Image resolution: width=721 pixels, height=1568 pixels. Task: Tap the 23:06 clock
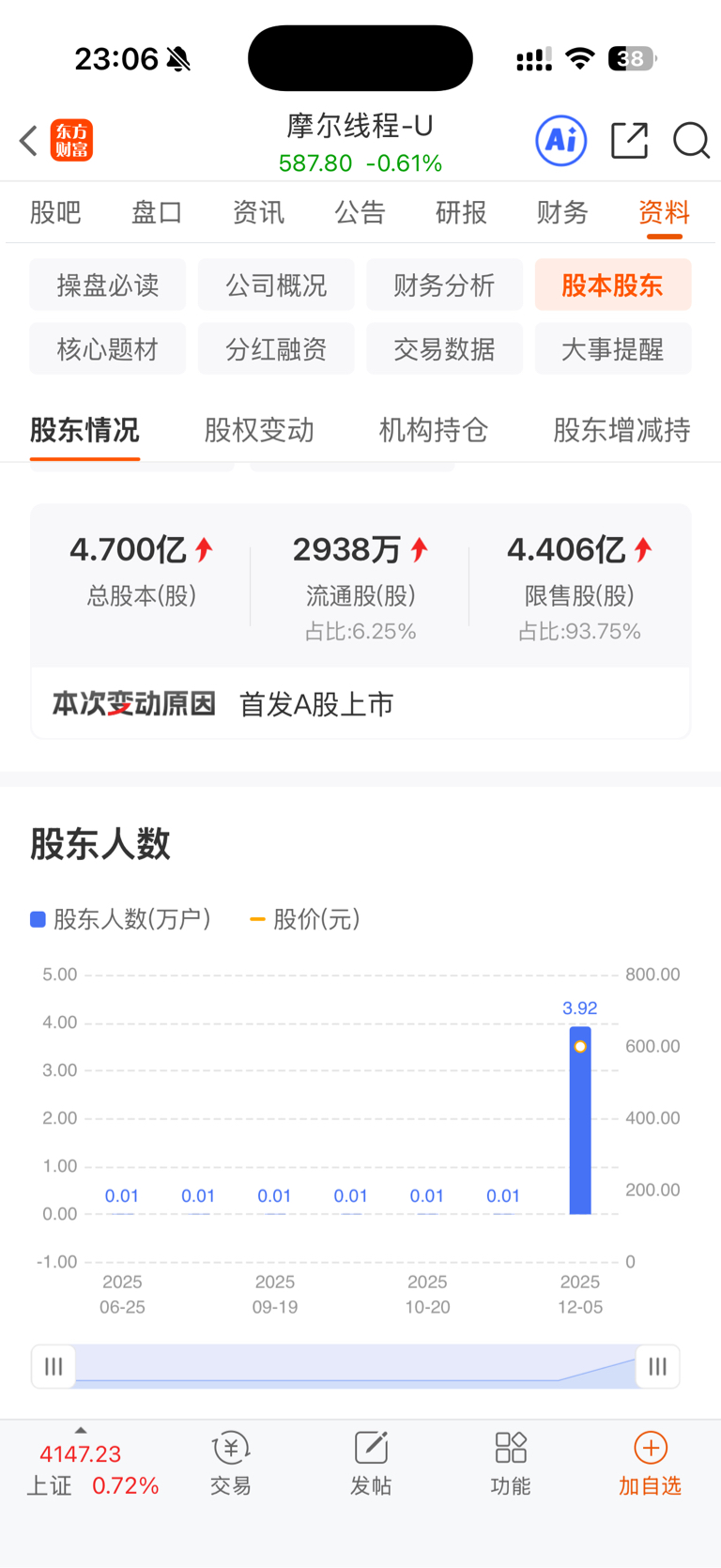(116, 59)
